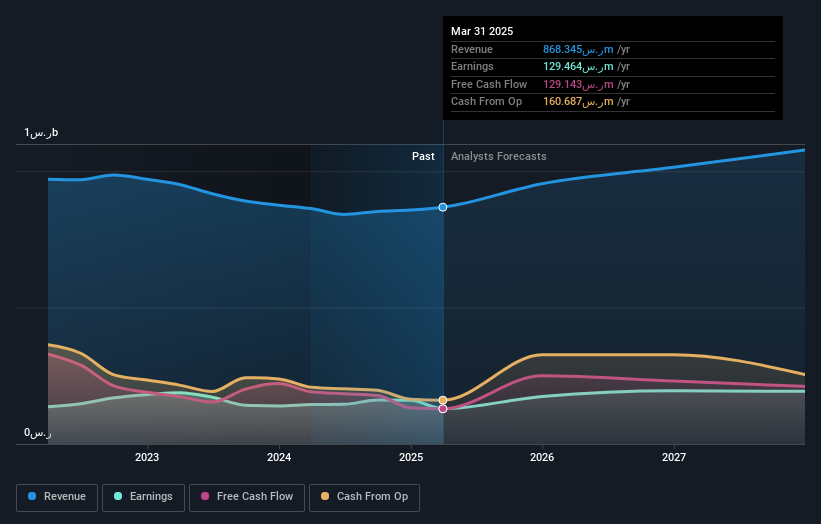The width and height of the screenshot is (821, 524).
Task: Toggle the Free Cash Flow legend button
Action: click(247, 497)
